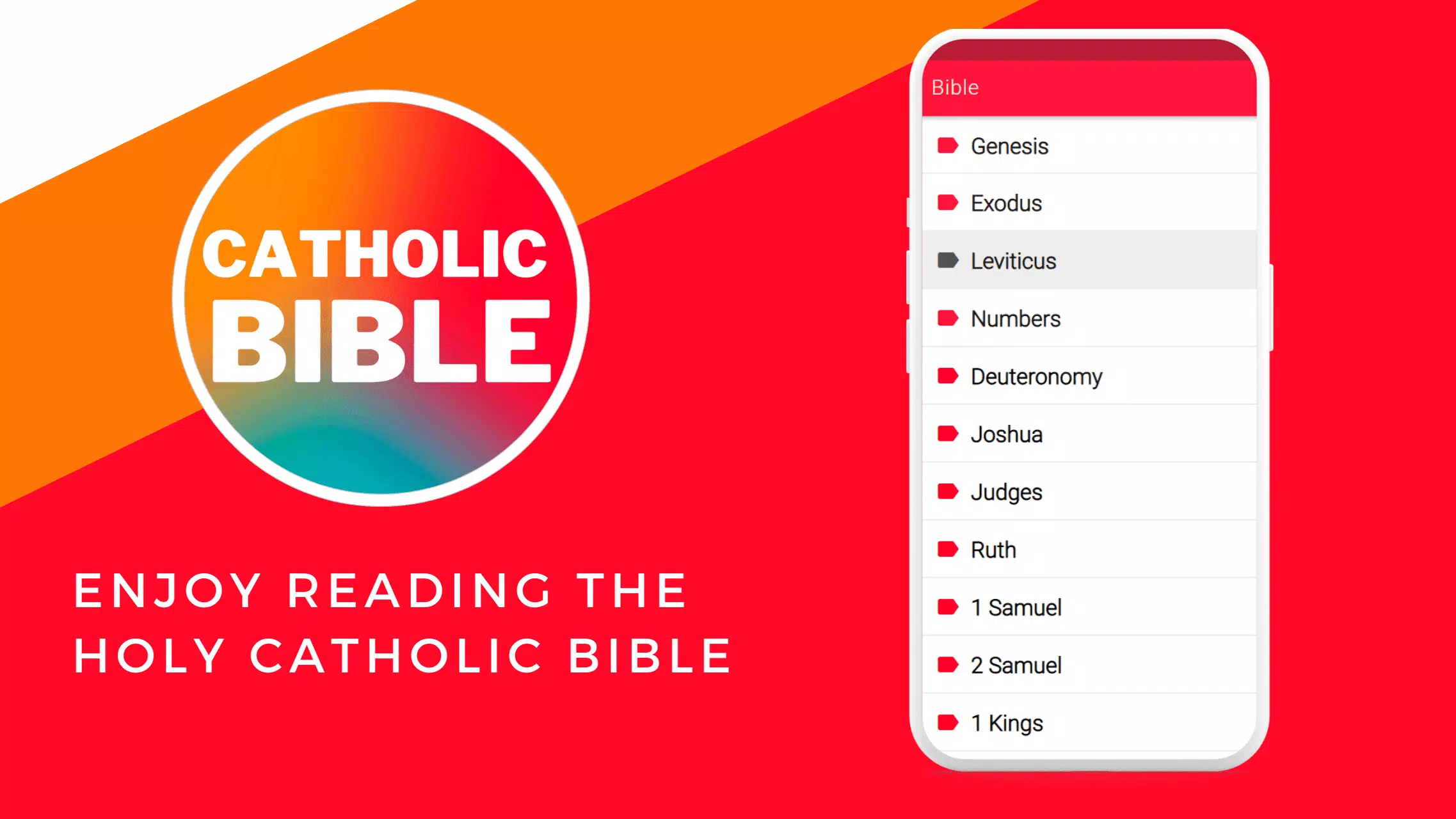Screen dimensions: 1456x819
Task: Select the Deuteronomy book icon
Action: coord(947,376)
